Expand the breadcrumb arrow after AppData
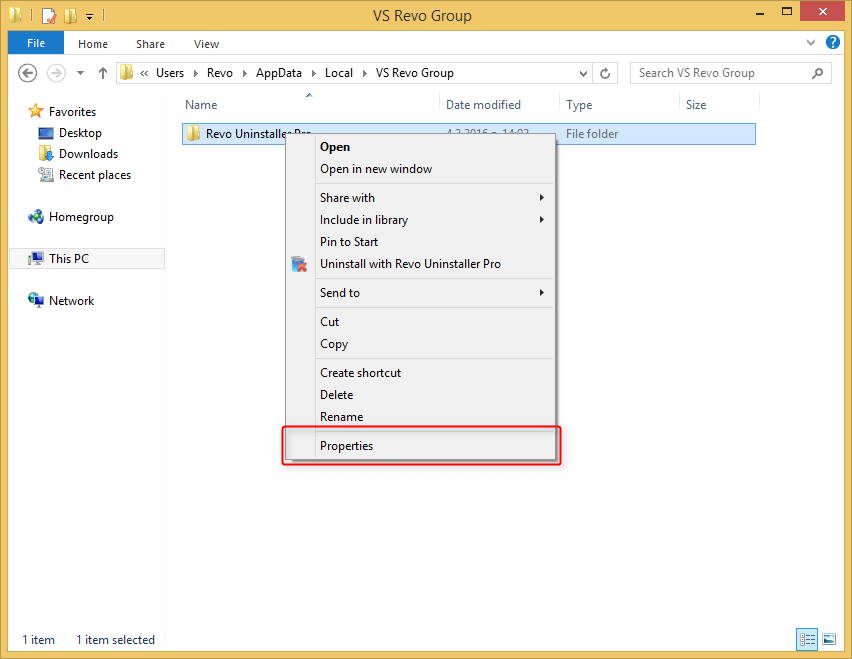The width and height of the screenshot is (852, 659). [314, 73]
